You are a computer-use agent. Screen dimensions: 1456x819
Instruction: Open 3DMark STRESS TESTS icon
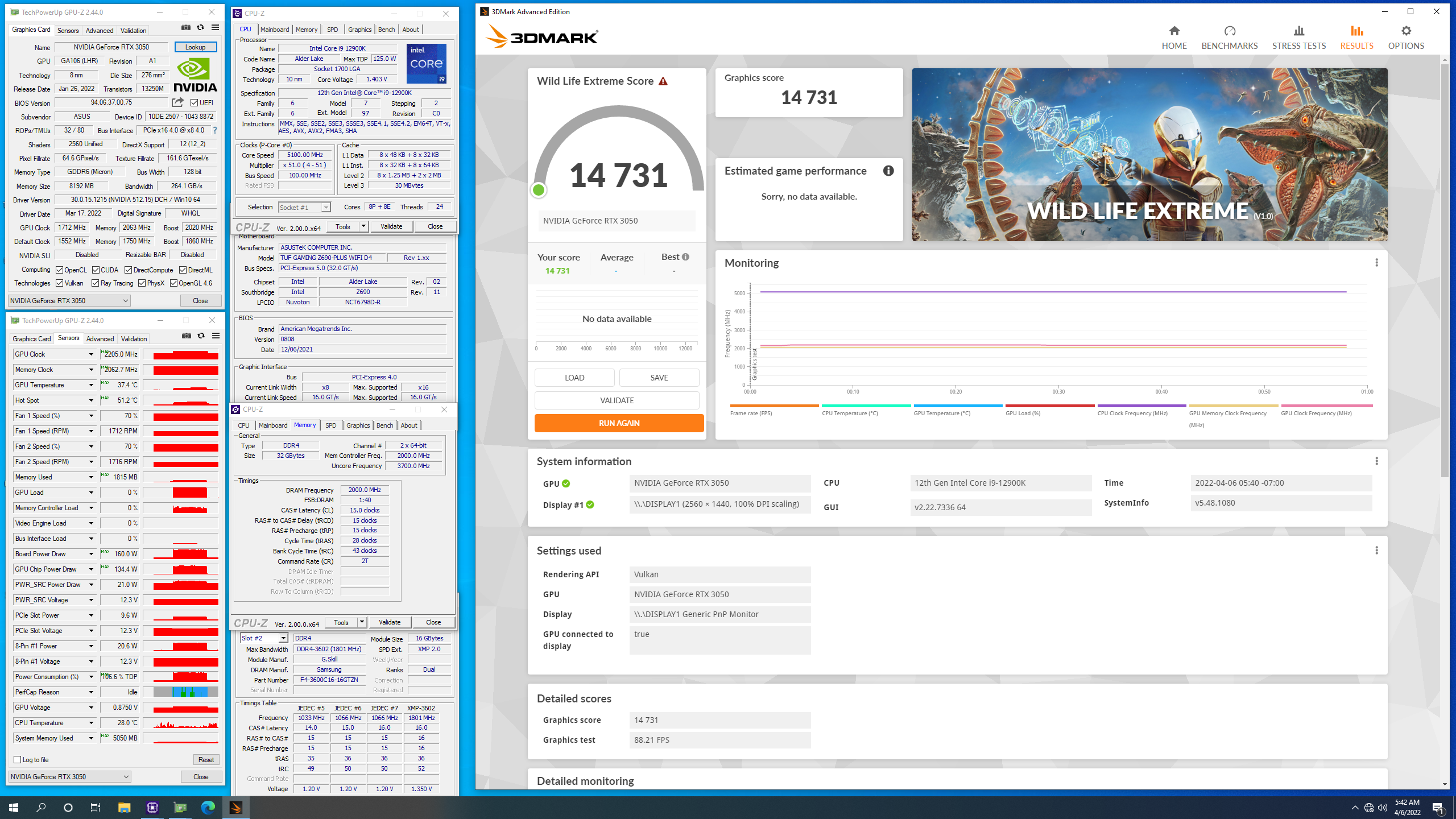1298,31
